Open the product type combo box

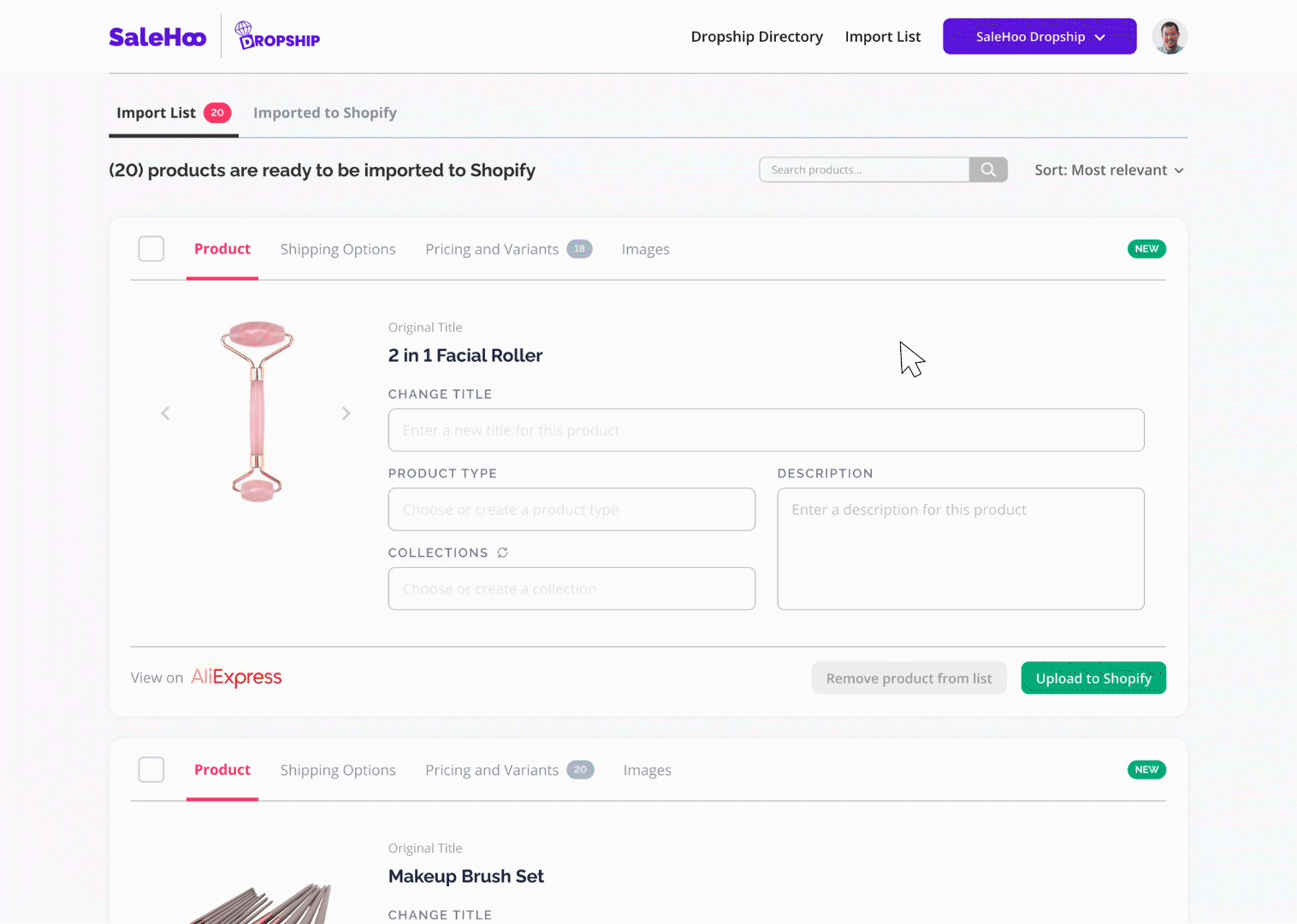(572, 509)
